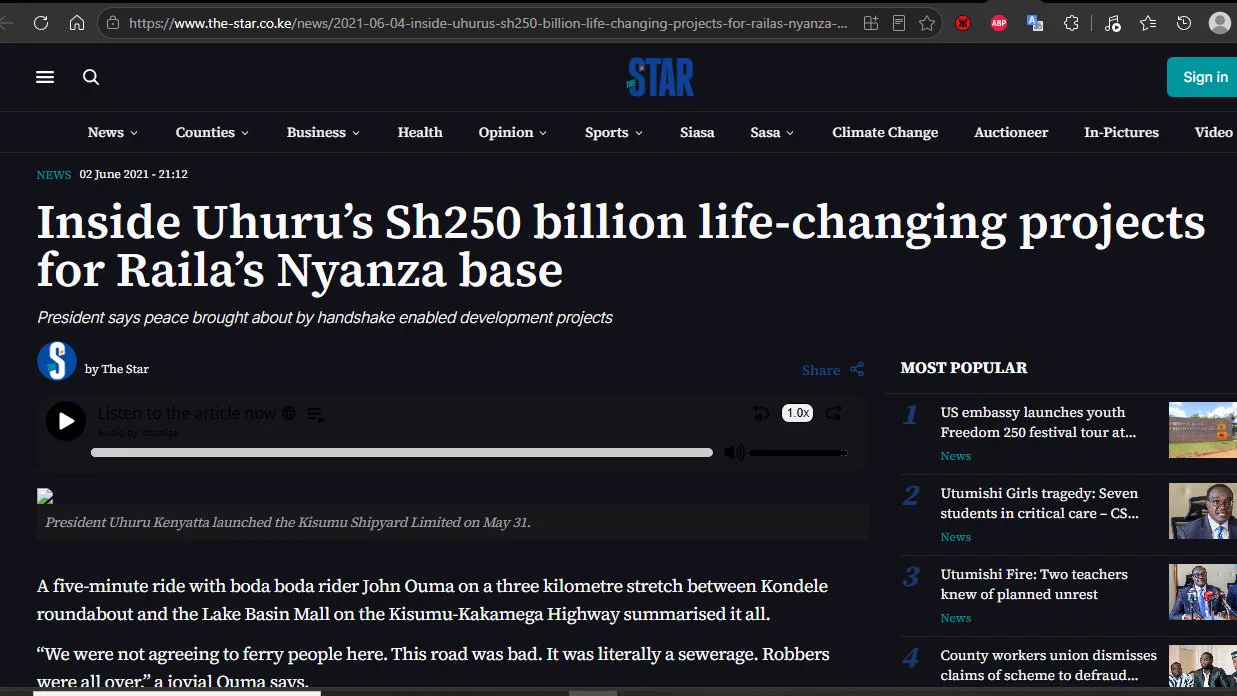Click the NEWS category tag above headline
Viewport: 1237px width, 696px height.
point(54,175)
